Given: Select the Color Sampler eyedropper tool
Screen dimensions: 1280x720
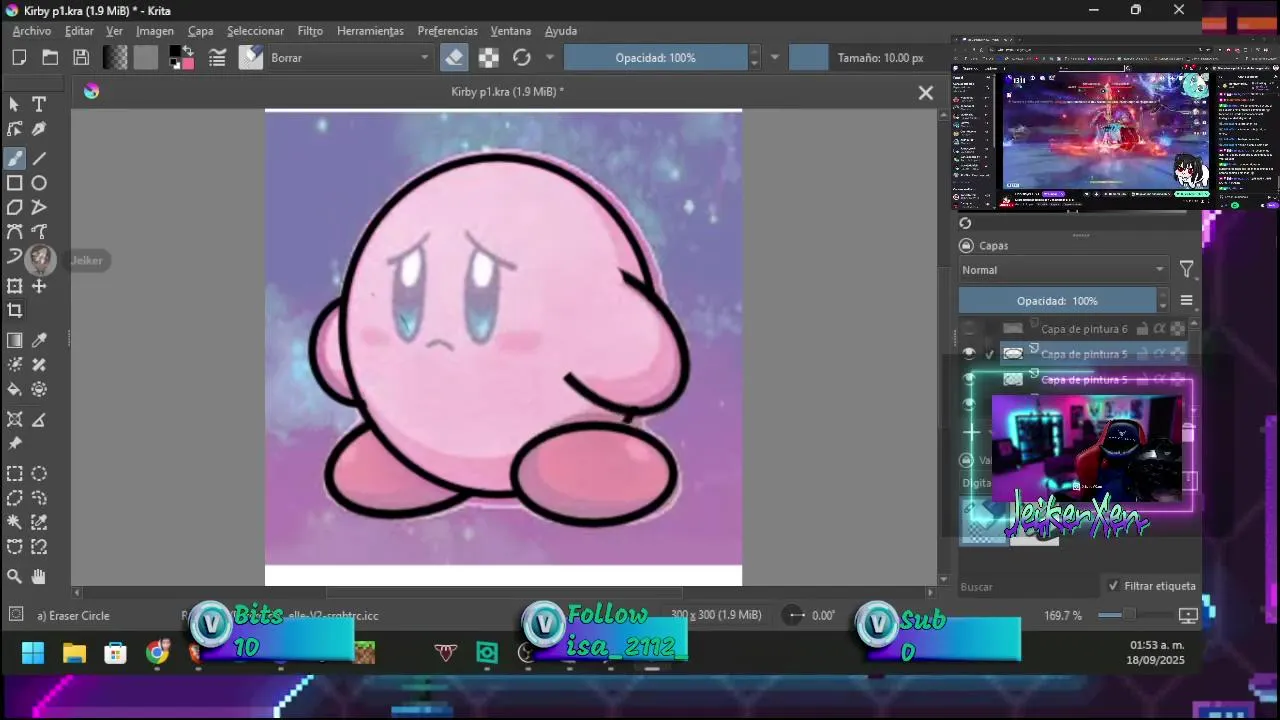Looking at the screenshot, I should coord(39,341).
